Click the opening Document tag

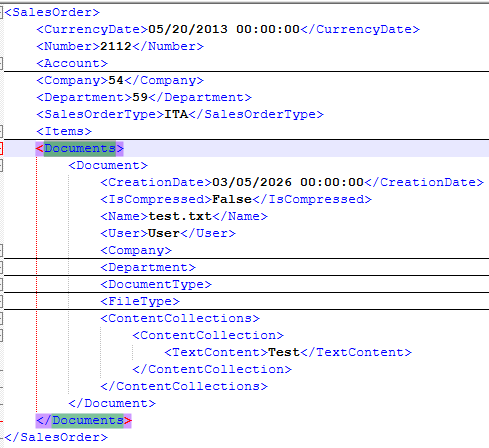click(x=108, y=165)
